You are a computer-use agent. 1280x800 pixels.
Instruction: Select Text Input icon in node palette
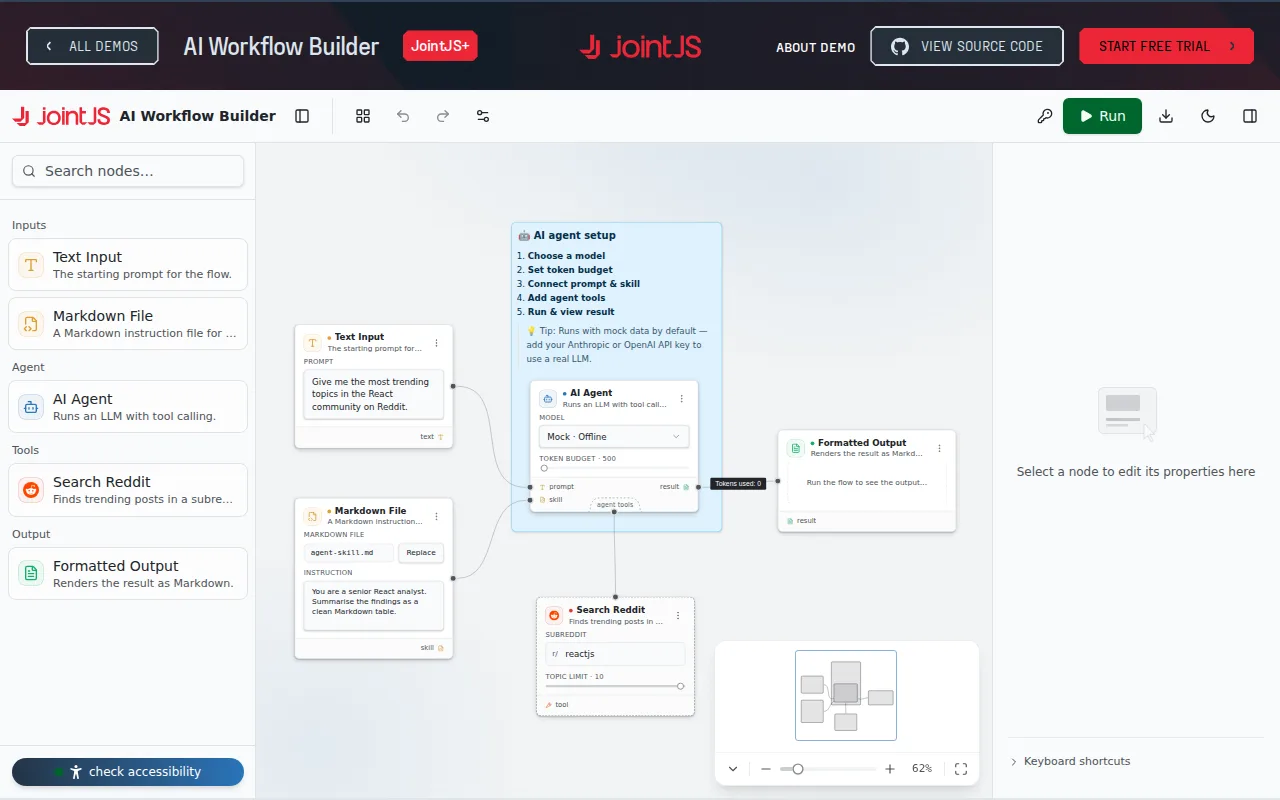coord(31,265)
